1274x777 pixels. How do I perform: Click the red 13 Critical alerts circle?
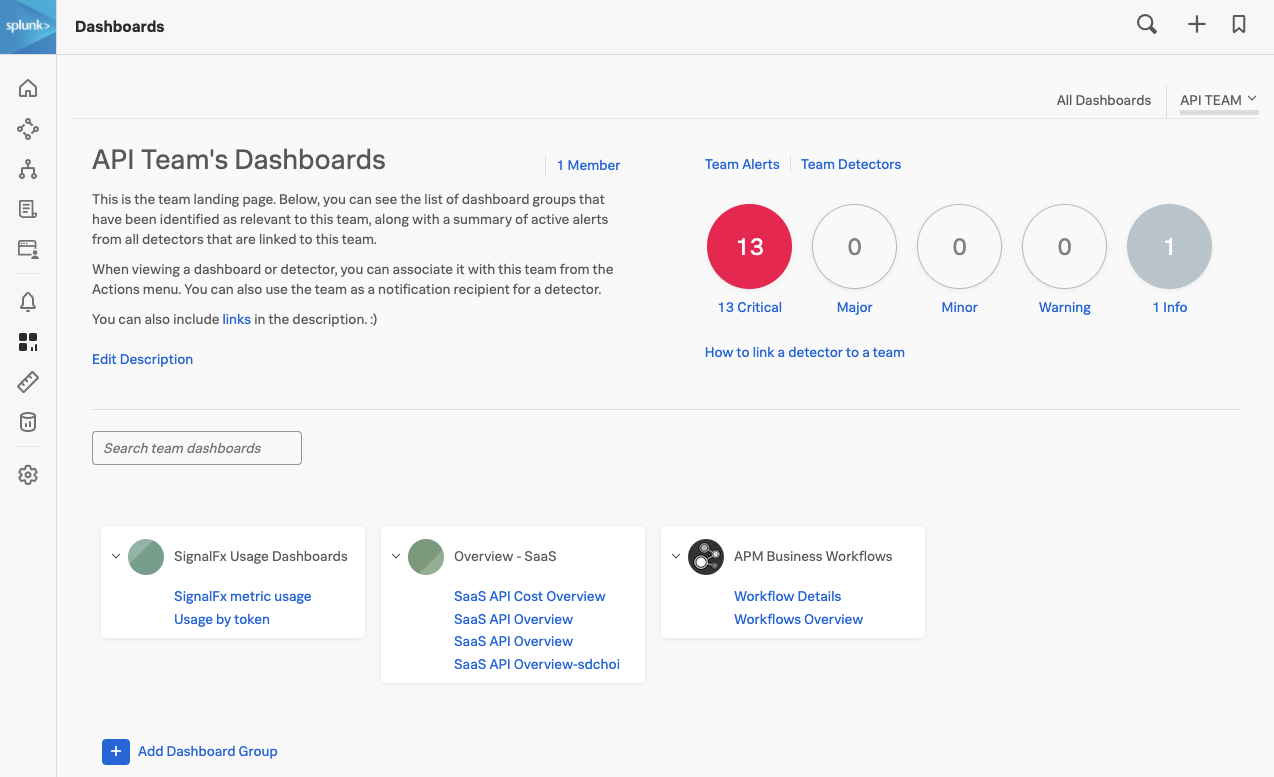[x=749, y=247]
